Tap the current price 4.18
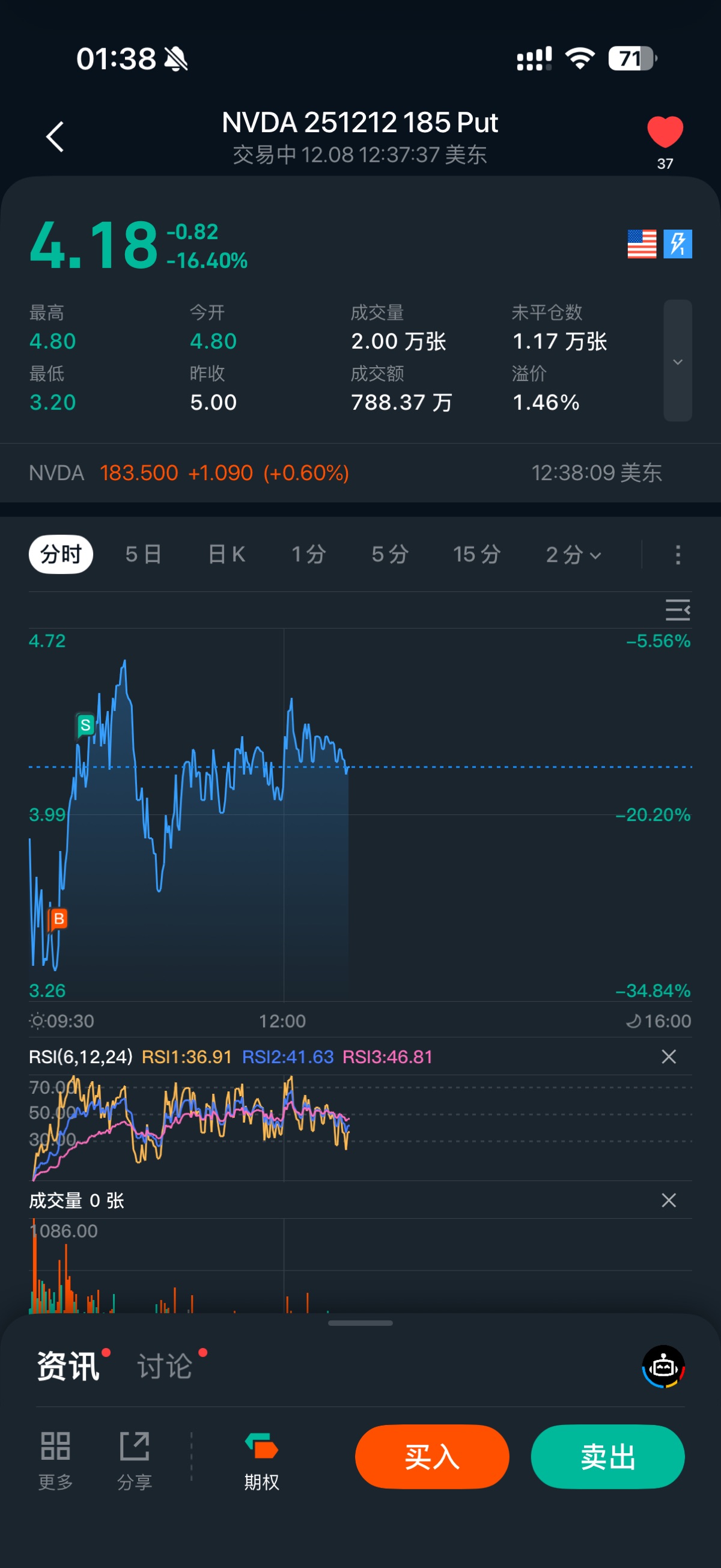 [x=94, y=245]
